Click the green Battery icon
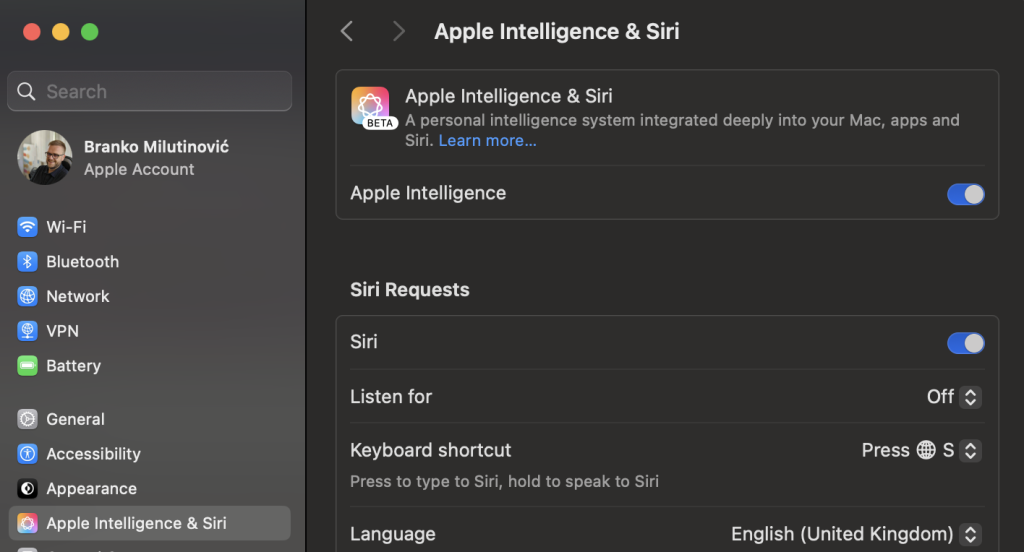The width and height of the screenshot is (1024, 552). (27, 366)
